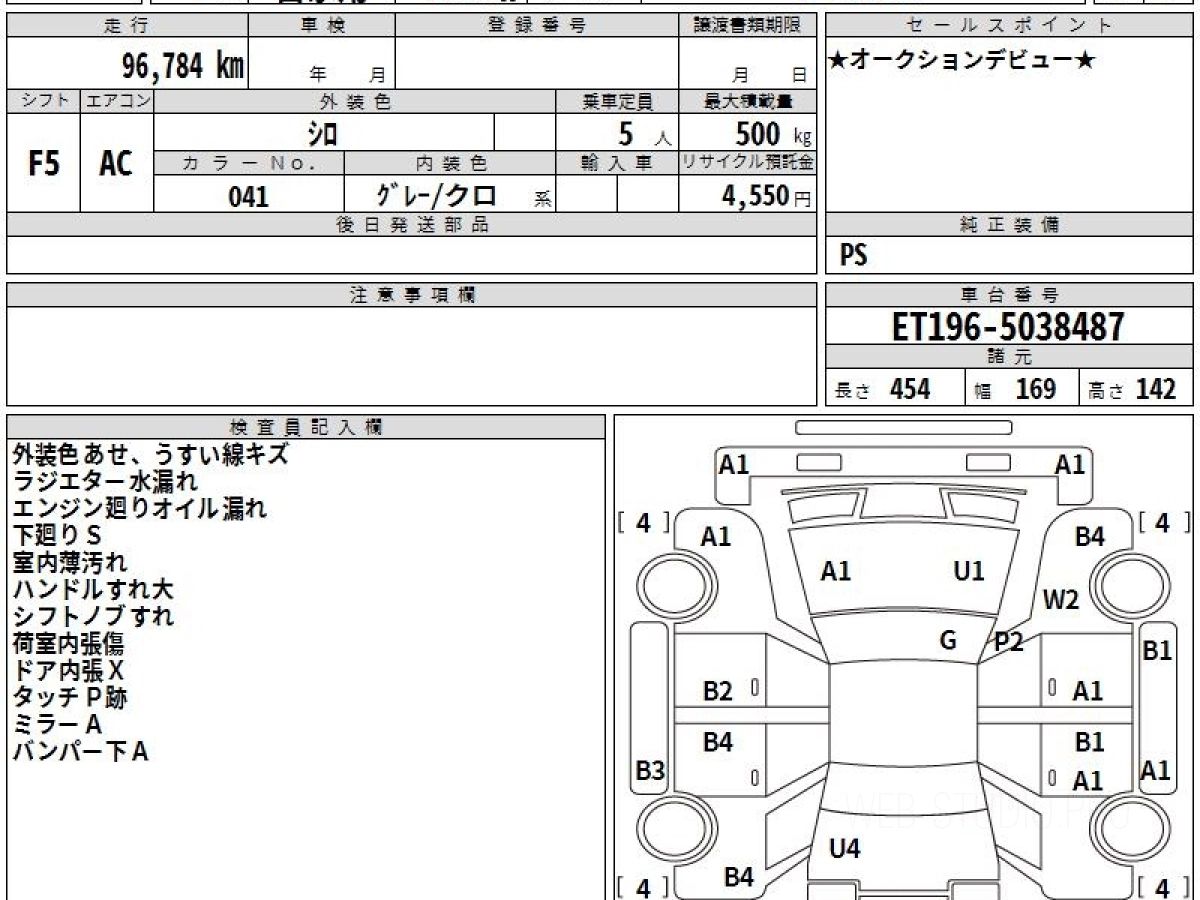This screenshot has height=900, width=1200.
Task: Select the note ラジエター水漏れ
Action: pos(105,481)
